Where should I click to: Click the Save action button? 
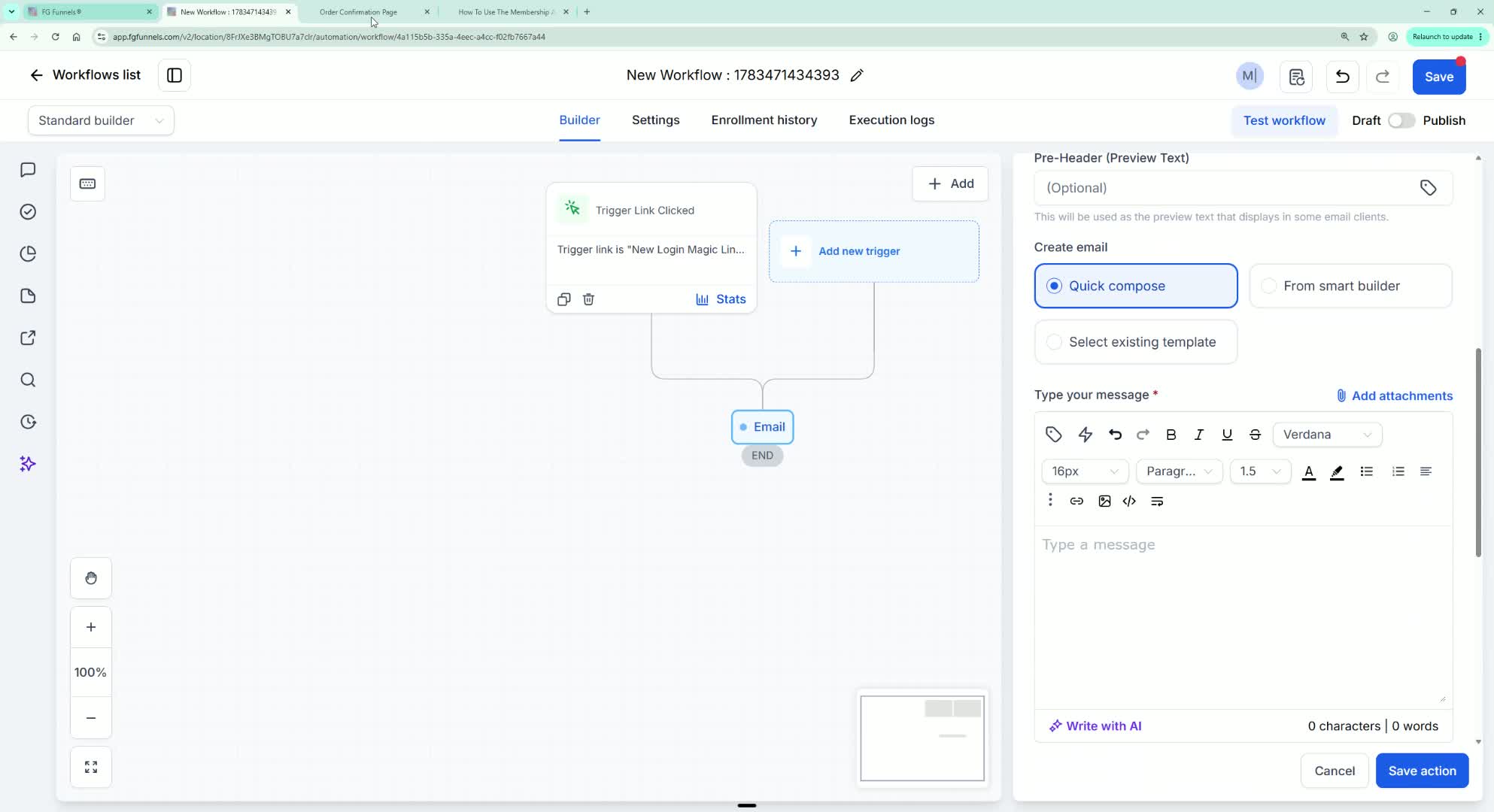[x=1422, y=771]
